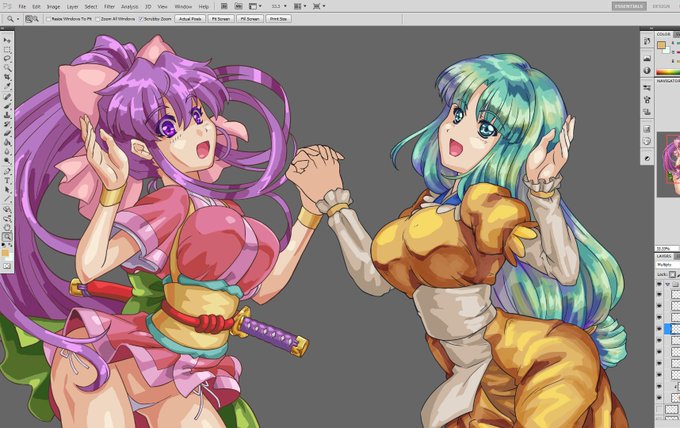Viewport: 680px width, 428px height.
Task: Select the Dodge tool
Action: (7, 161)
